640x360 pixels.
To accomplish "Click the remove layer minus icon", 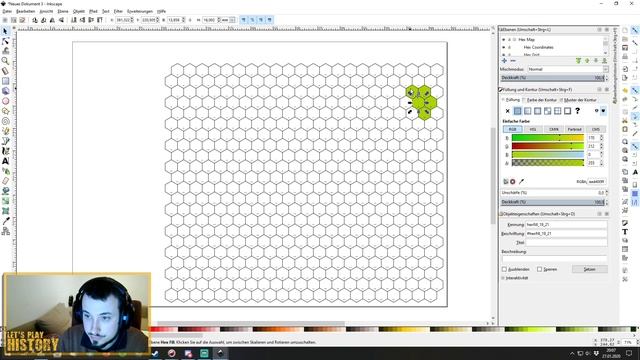I will coord(513,61).
